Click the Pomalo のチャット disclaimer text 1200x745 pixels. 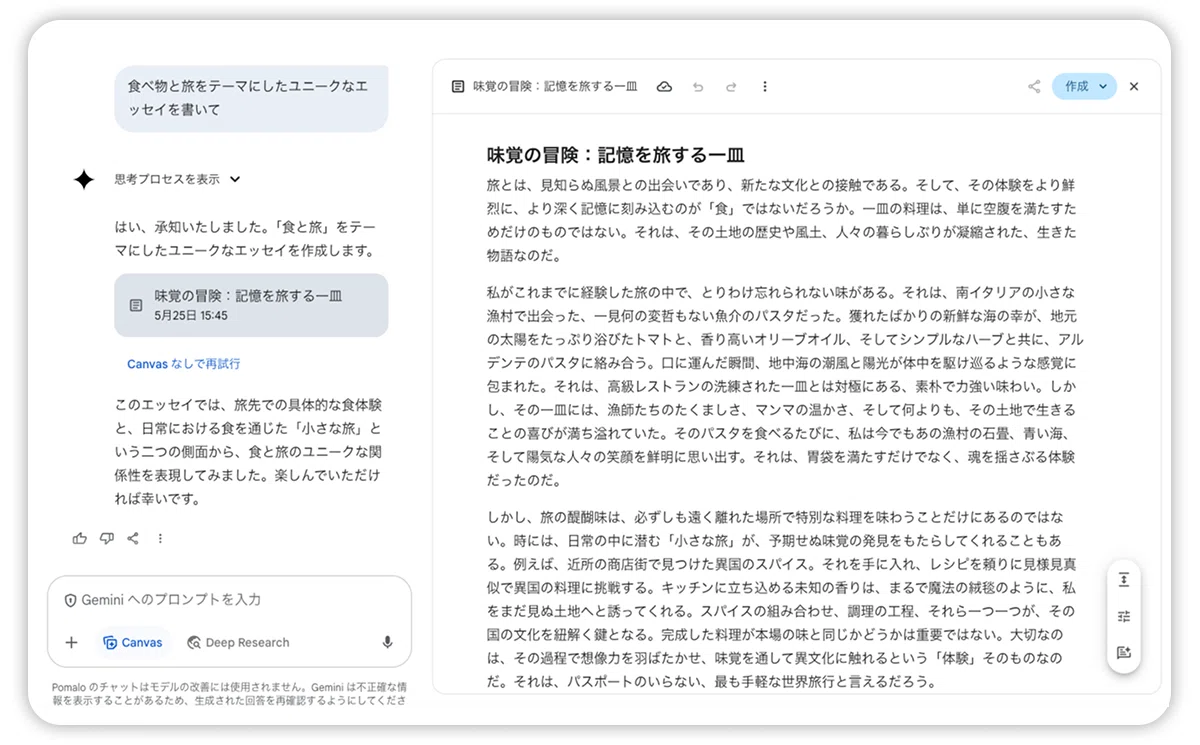[229, 694]
